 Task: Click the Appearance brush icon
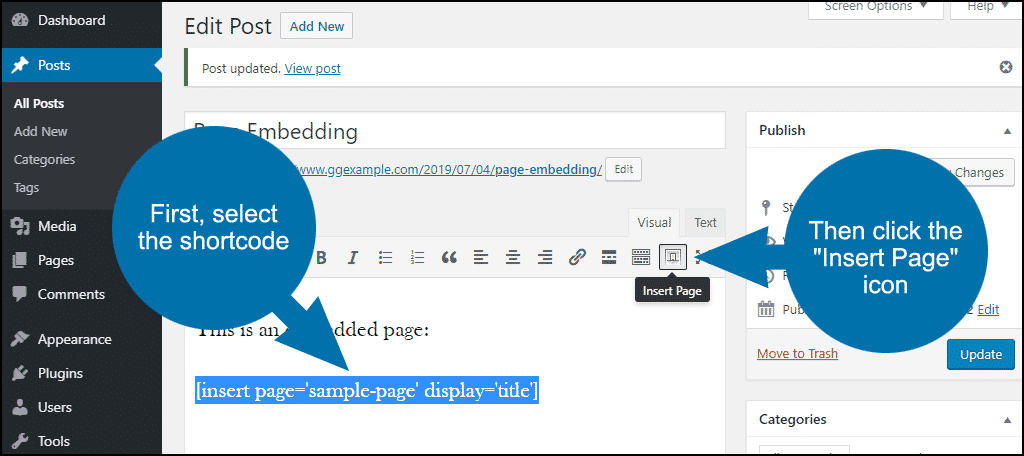[x=20, y=339]
